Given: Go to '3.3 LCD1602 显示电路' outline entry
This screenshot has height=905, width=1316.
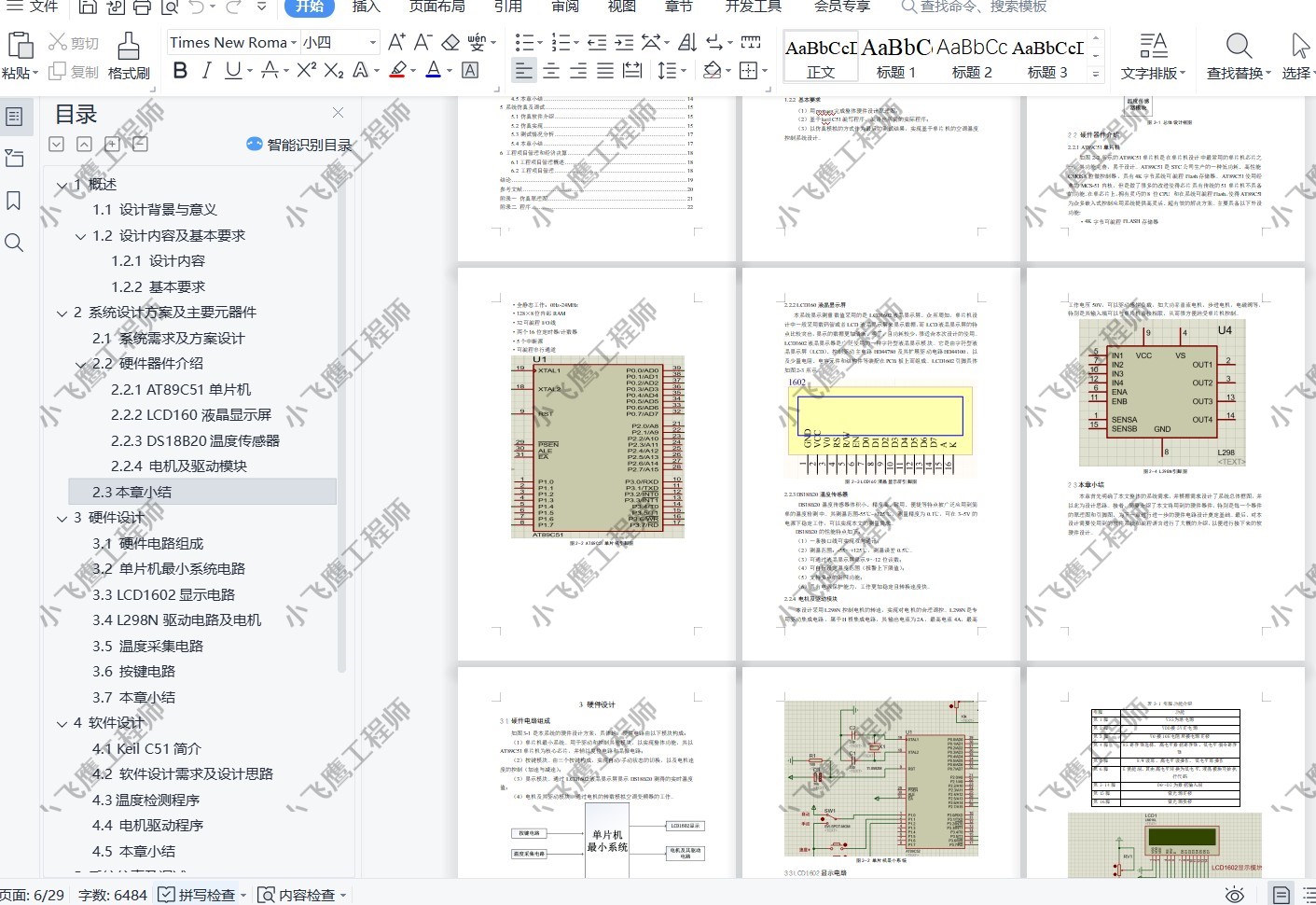Looking at the screenshot, I should pyautogui.click(x=163, y=594).
